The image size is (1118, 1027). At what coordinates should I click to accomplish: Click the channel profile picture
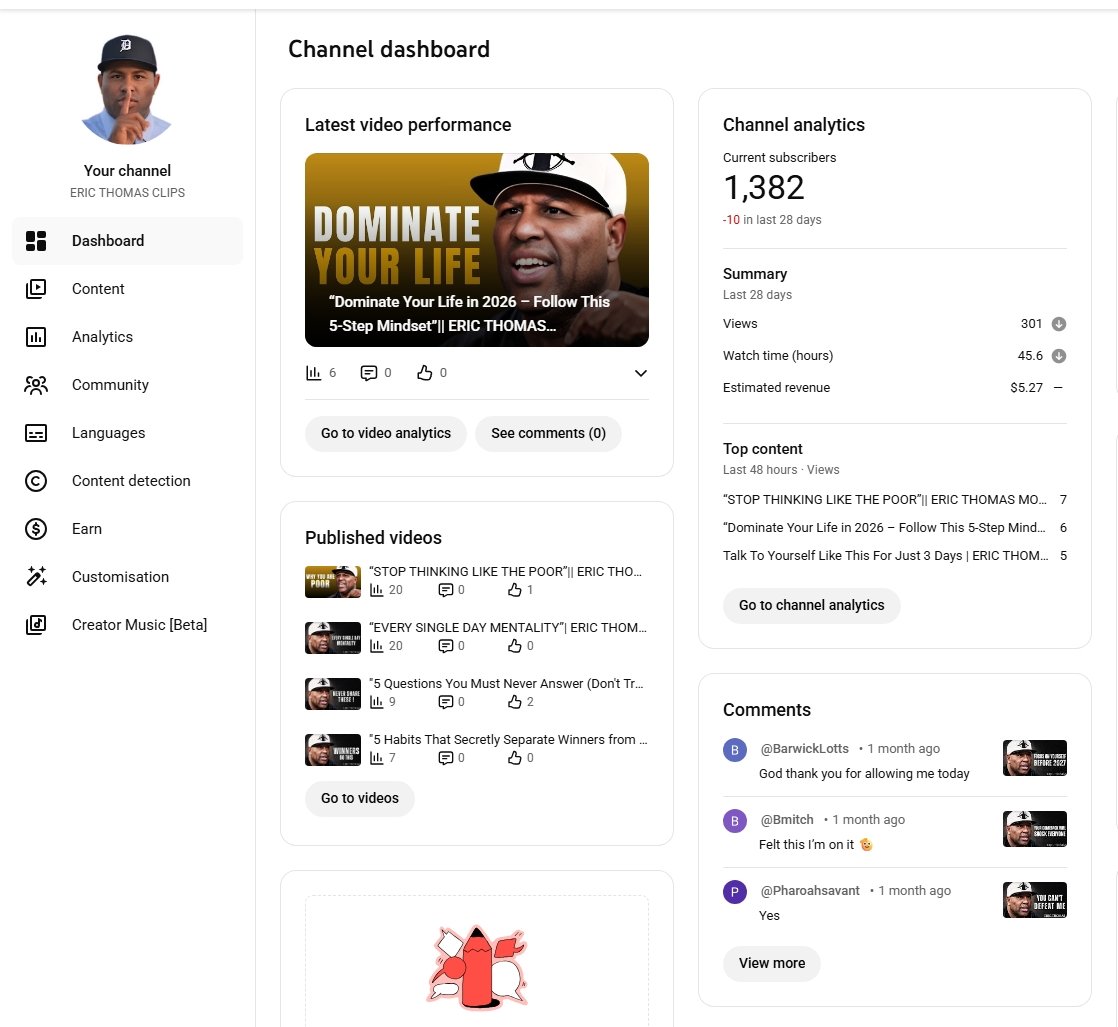[127, 89]
